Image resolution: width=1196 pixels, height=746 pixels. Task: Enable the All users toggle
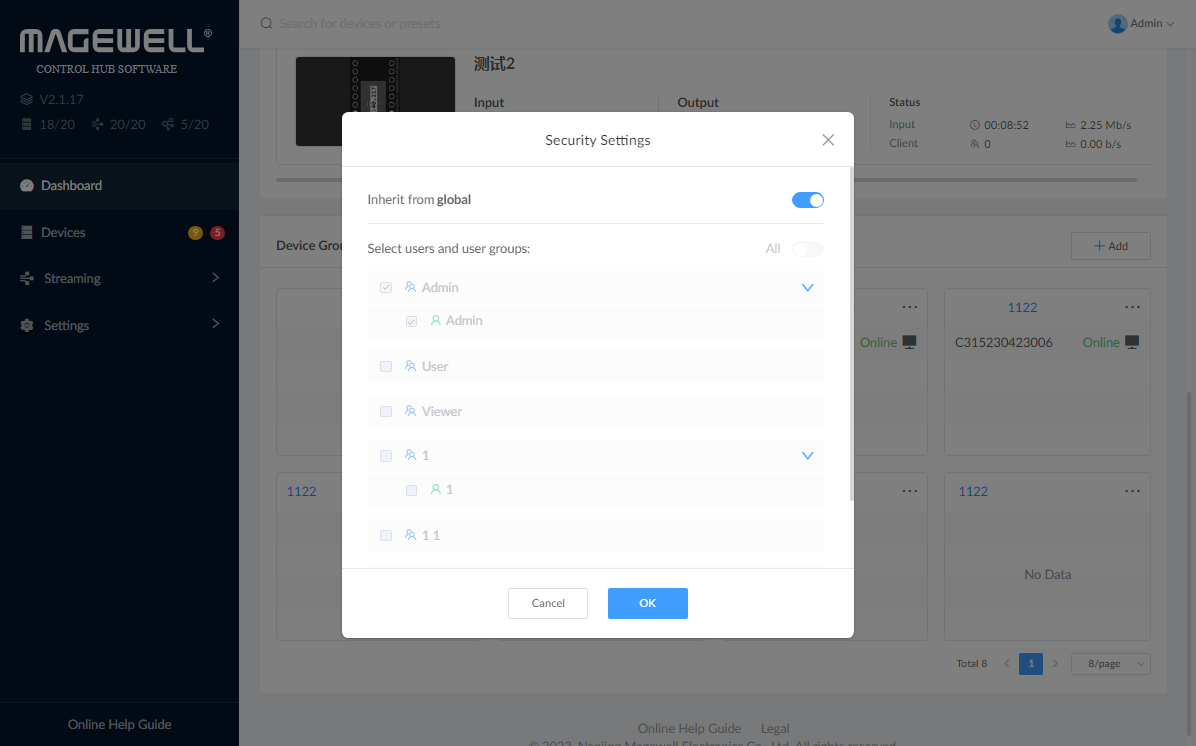tap(808, 248)
